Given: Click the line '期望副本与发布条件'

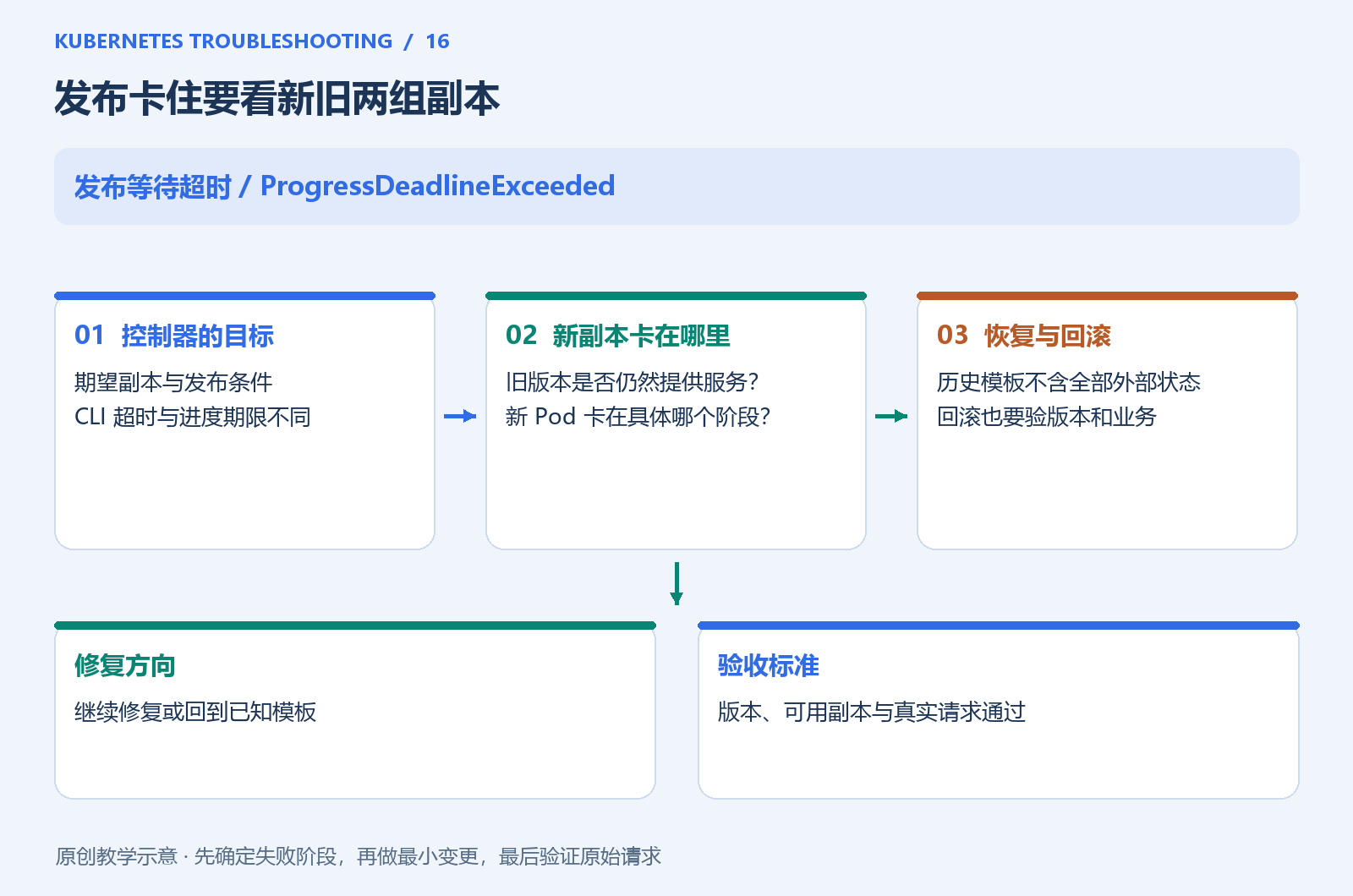Looking at the screenshot, I should pos(173,382).
